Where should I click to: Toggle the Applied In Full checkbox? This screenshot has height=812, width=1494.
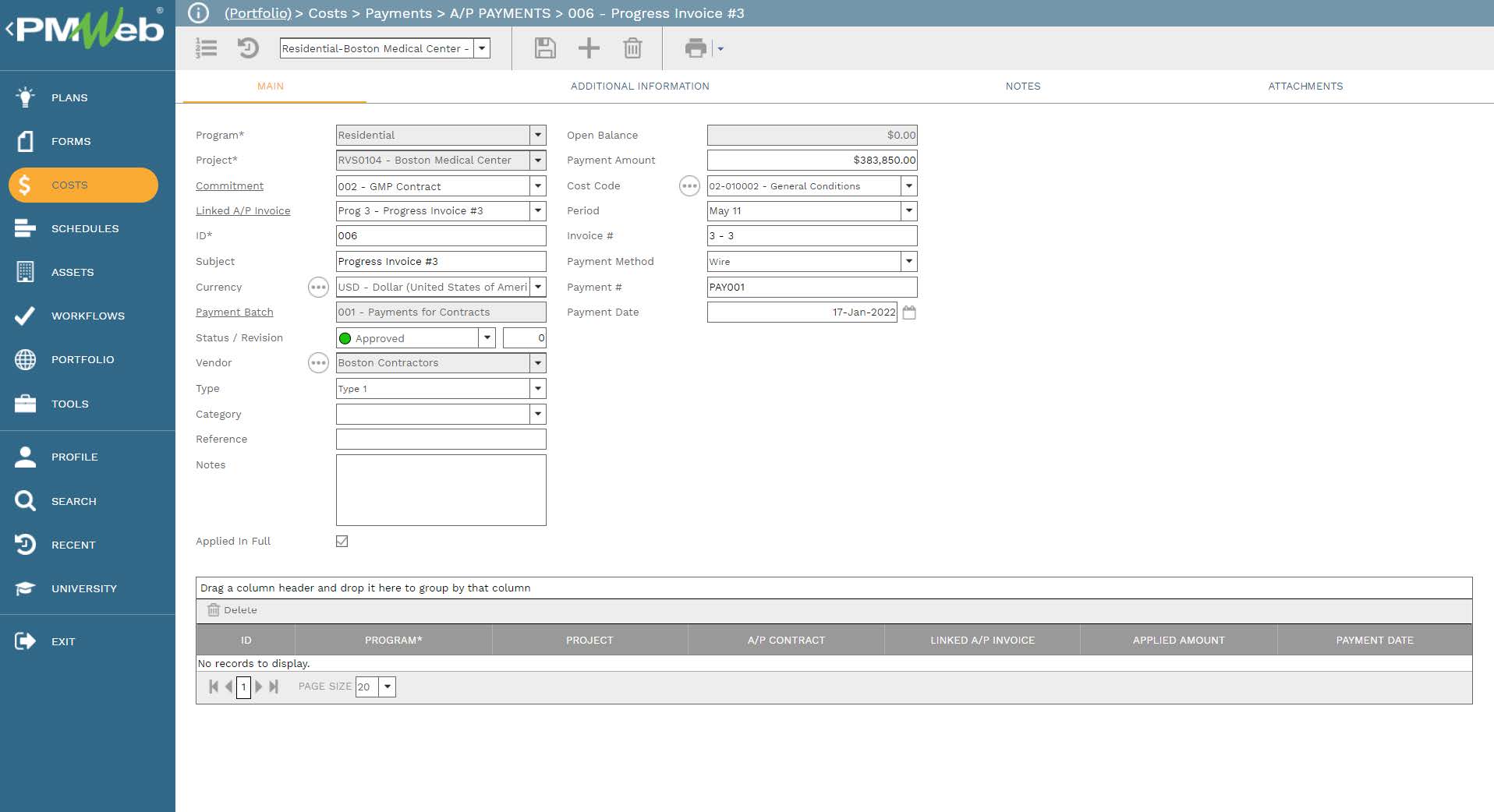pos(342,541)
